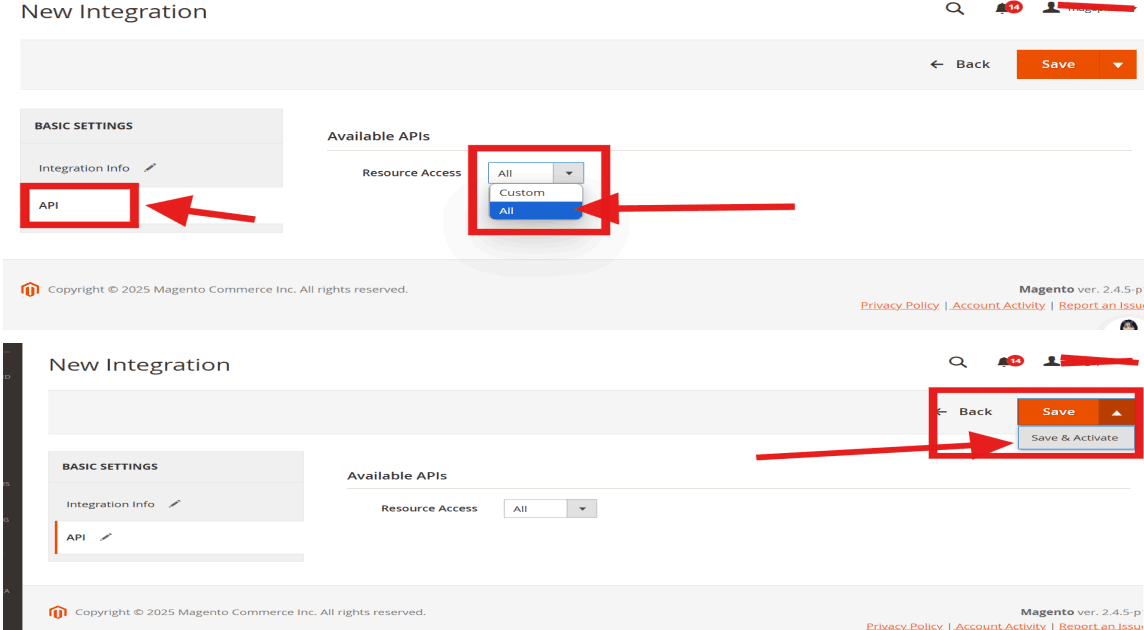Click the upper orange Save button
The image size is (1144, 630).
click(x=1058, y=64)
